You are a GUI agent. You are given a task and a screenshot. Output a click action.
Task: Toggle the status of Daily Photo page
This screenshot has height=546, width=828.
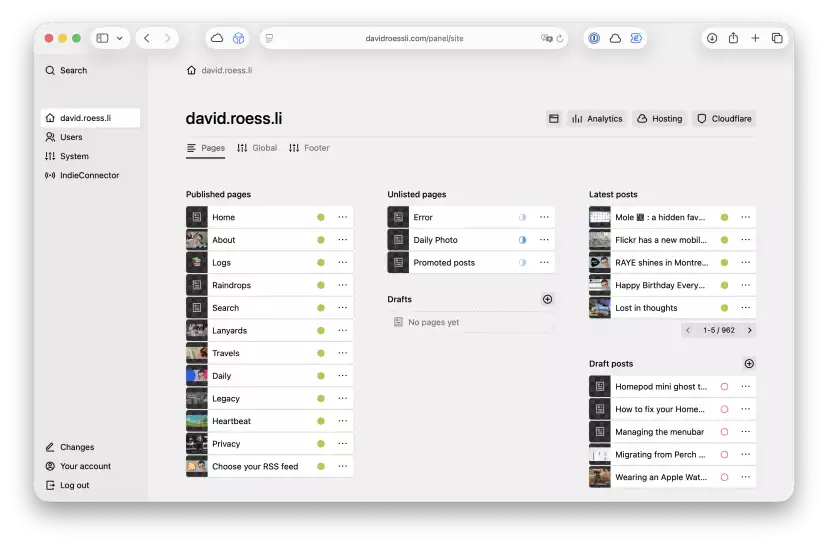[522, 240]
